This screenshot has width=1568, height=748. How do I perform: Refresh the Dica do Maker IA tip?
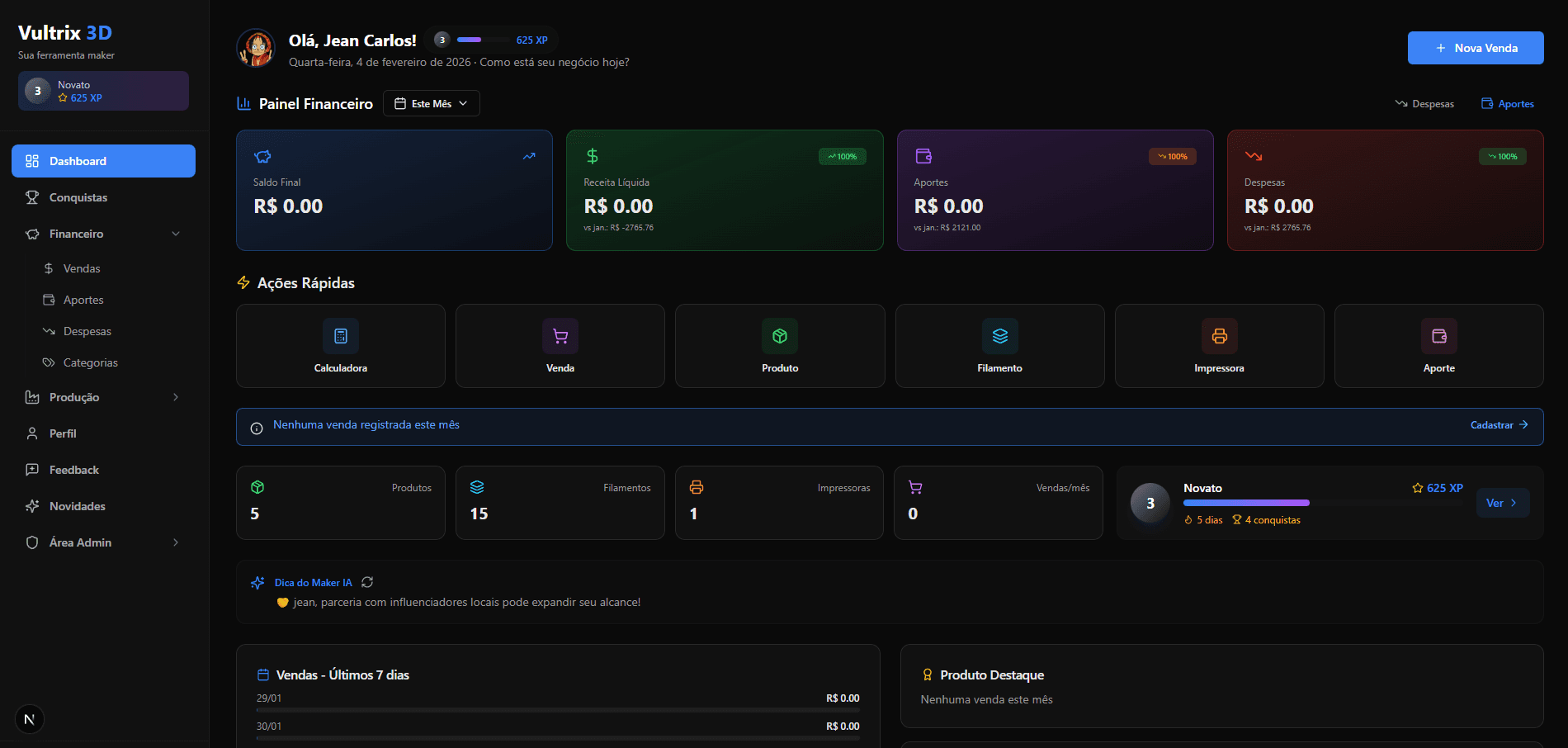coord(367,582)
